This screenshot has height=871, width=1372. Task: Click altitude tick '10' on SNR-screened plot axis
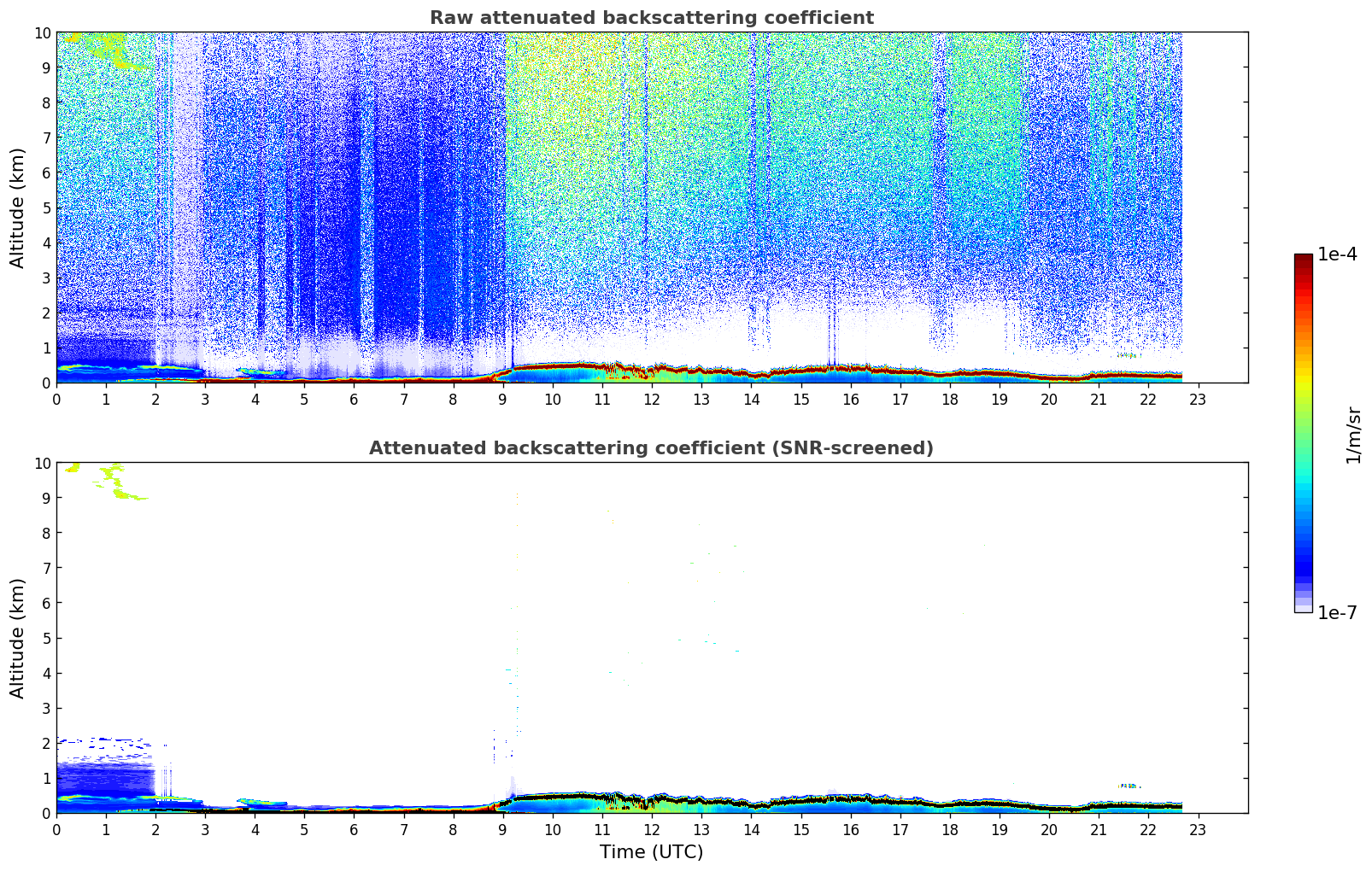[43, 463]
